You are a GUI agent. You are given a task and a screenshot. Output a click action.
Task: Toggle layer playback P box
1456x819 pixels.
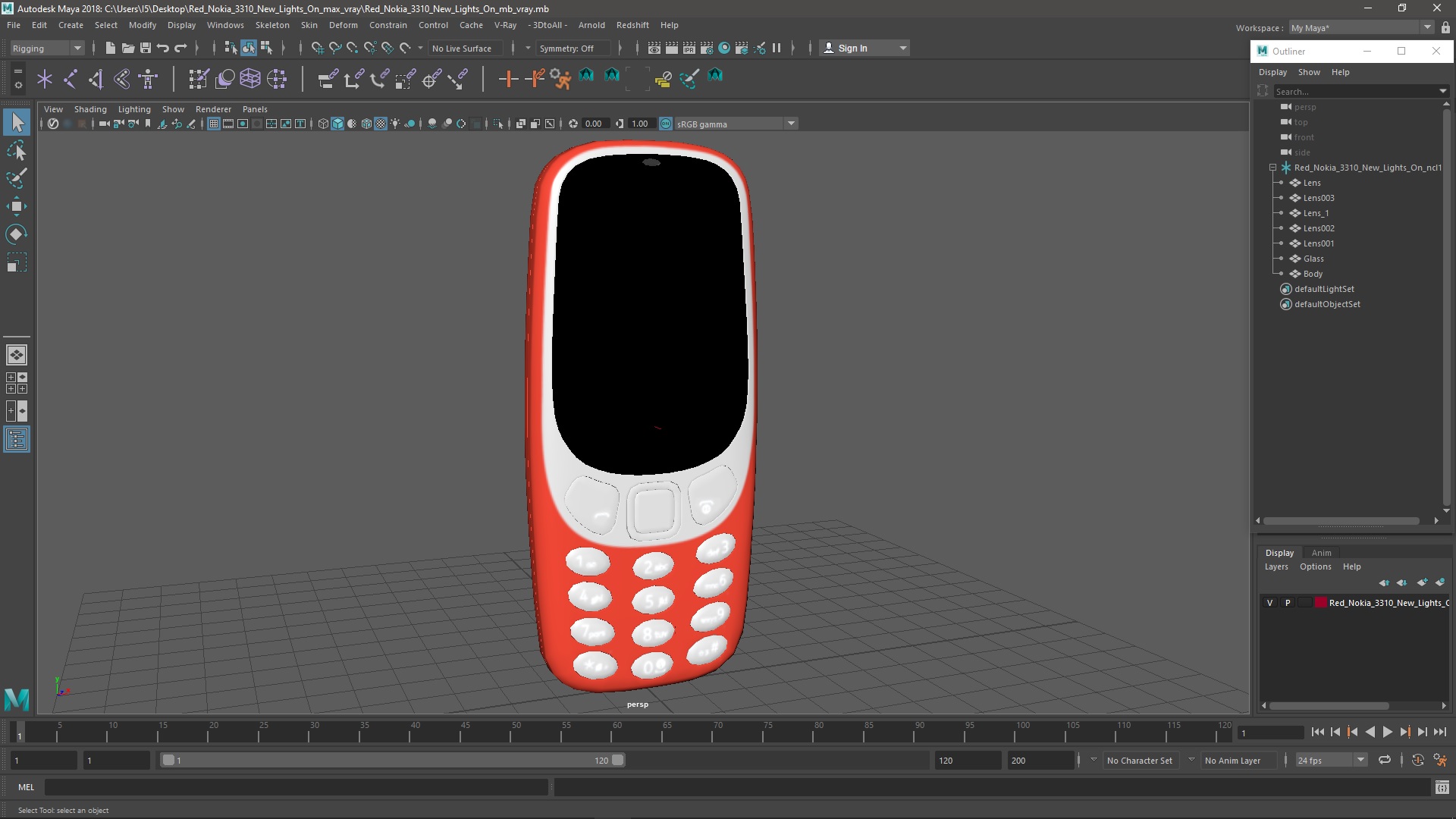(x=1288, y=603)
